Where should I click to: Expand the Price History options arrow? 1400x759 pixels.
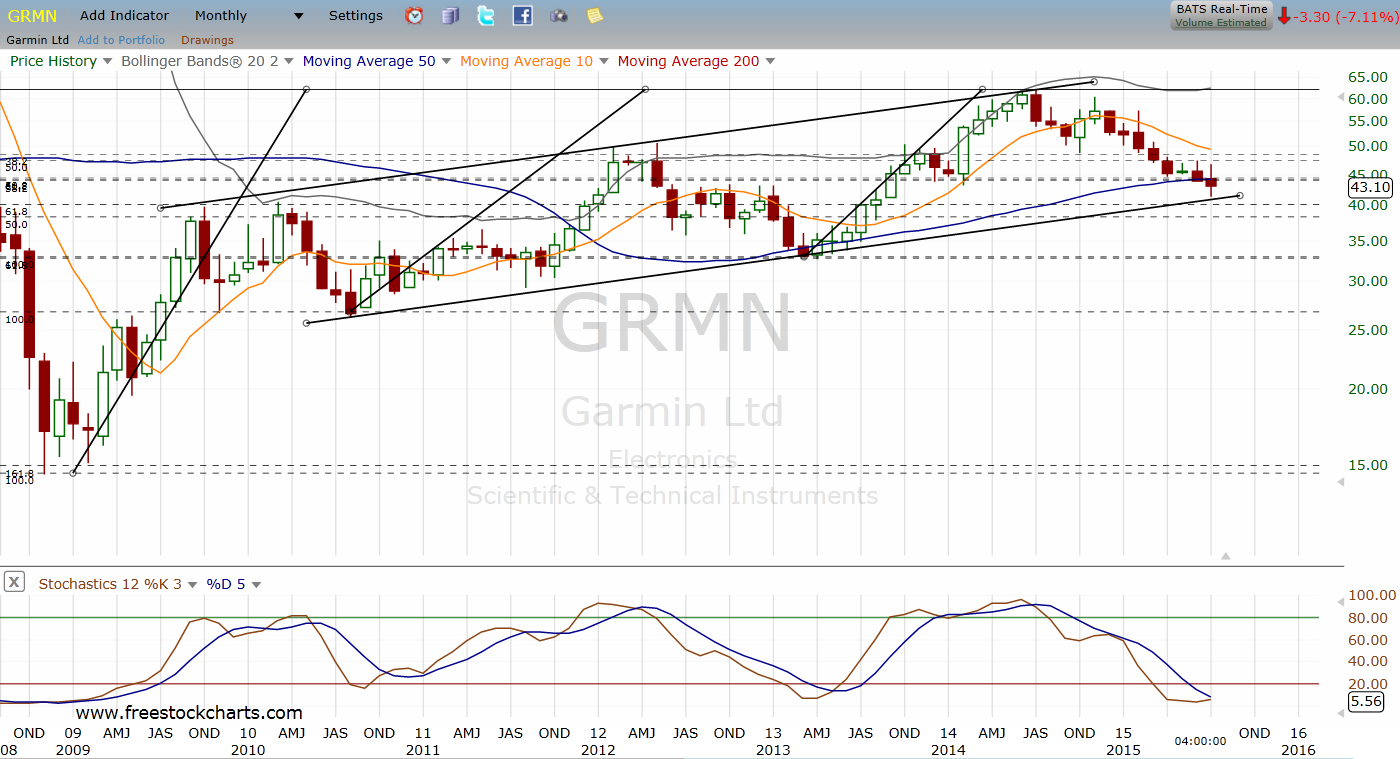(108, 62)
